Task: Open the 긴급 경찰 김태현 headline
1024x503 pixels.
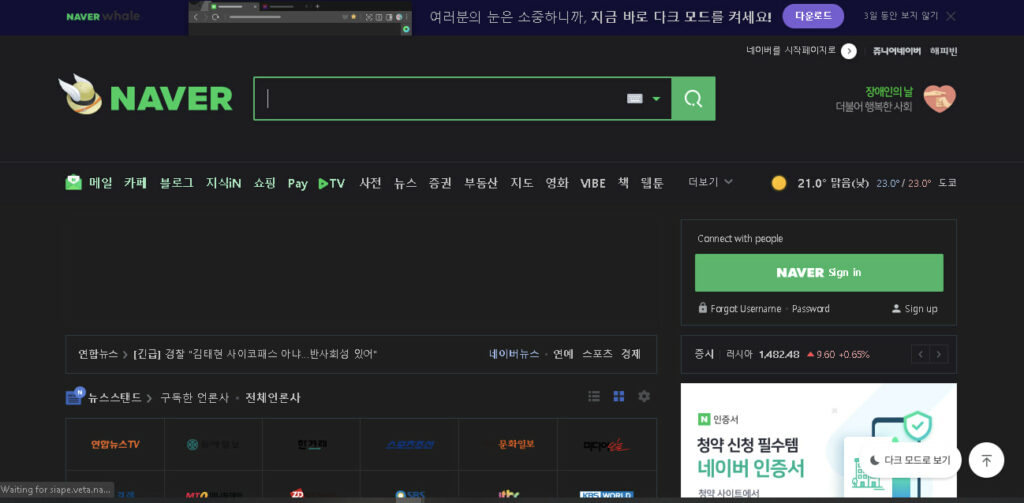Action: click(x=255, y=354)
